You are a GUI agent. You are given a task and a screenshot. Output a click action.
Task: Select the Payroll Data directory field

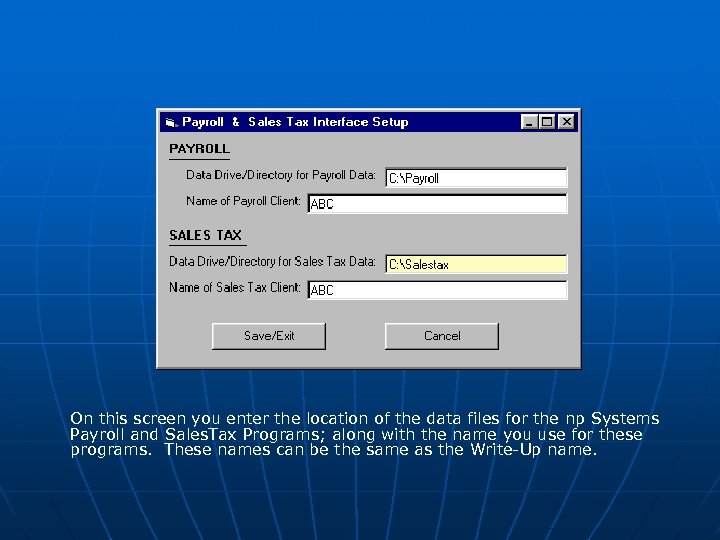(476, 178)
